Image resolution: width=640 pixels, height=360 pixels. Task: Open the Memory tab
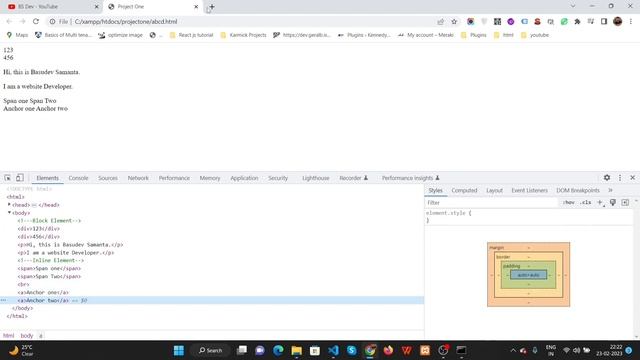(x=210, y=178)
